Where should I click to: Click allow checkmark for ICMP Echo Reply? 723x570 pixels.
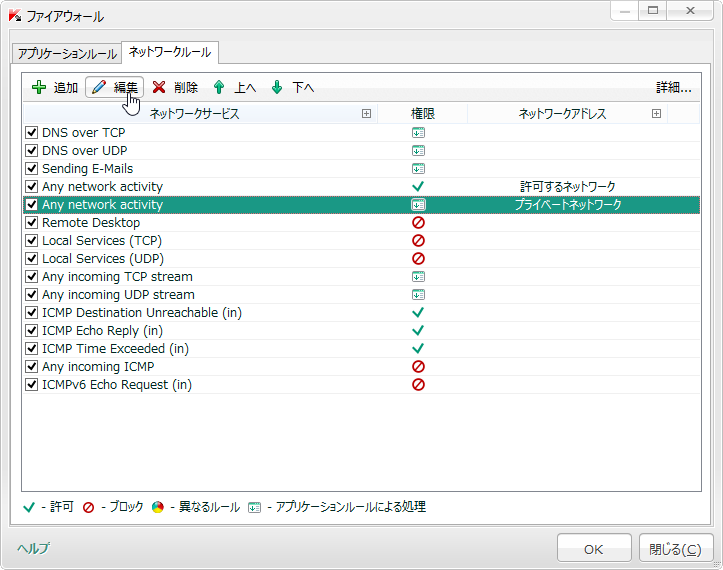tap(418, 331)
